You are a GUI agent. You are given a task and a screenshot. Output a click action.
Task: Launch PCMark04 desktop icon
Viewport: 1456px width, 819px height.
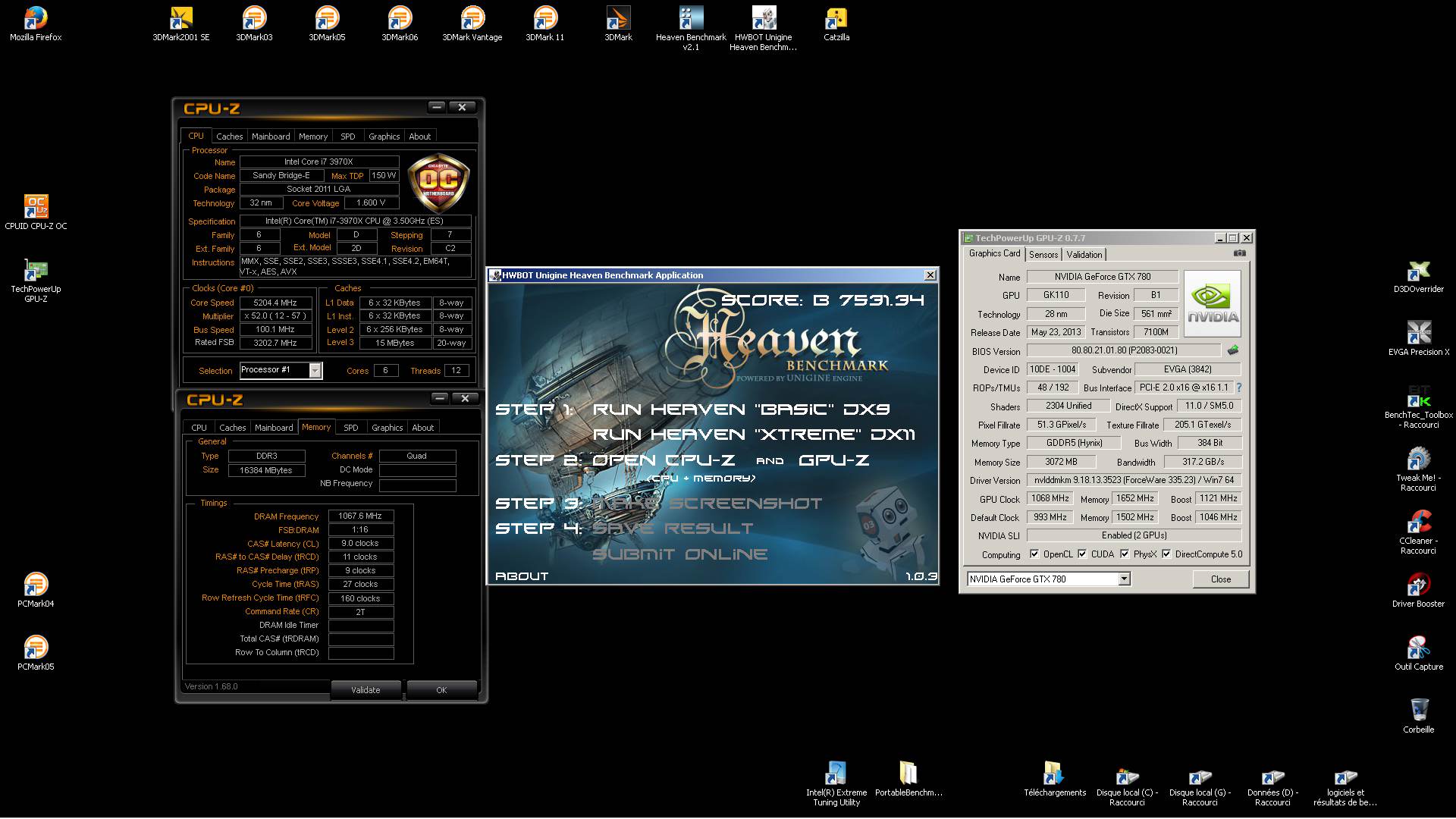tap(36, 590)
